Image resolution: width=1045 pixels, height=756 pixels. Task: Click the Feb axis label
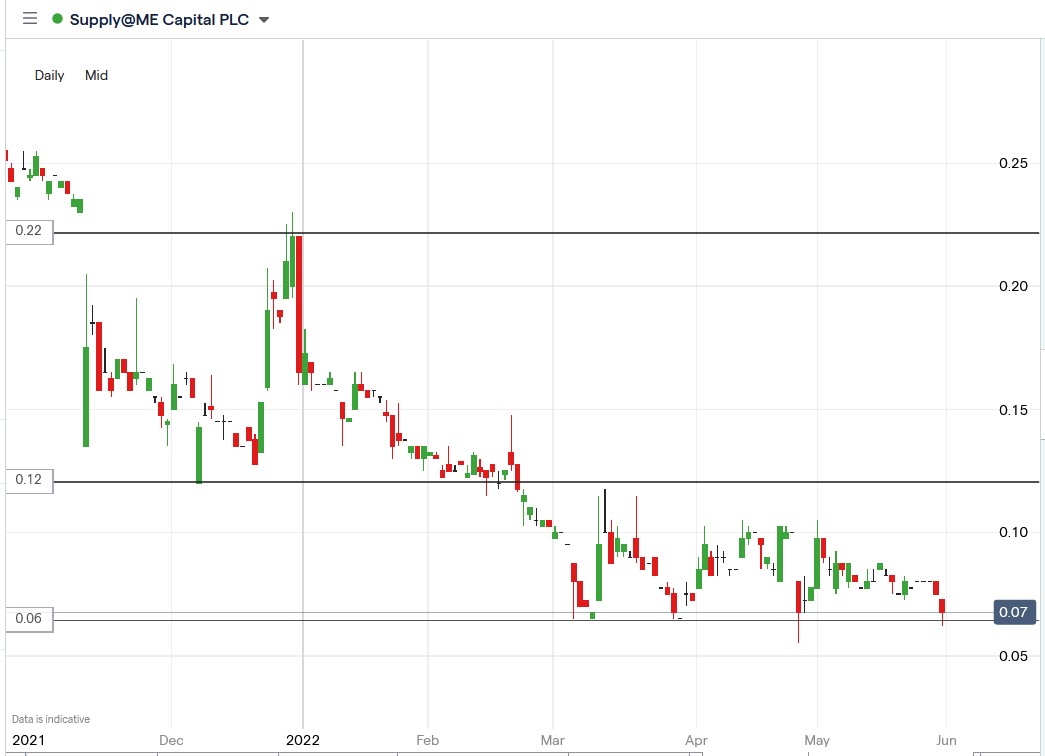click(427, 740)
